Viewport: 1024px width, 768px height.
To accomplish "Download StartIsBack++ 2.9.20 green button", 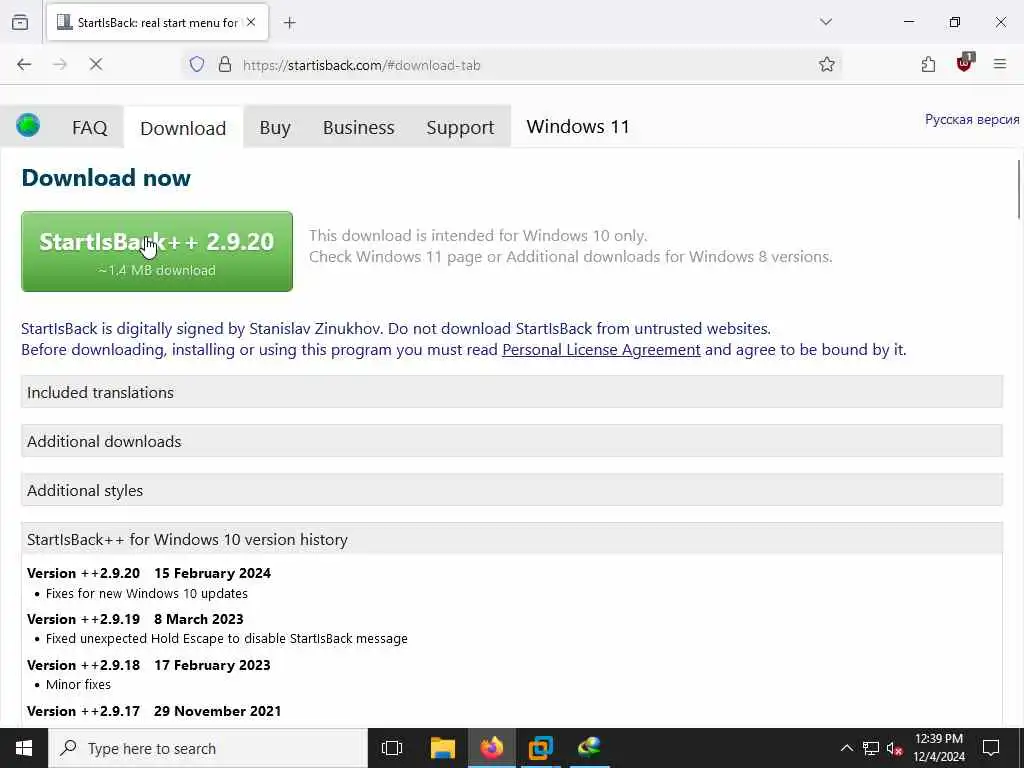I will pos(157,251).
